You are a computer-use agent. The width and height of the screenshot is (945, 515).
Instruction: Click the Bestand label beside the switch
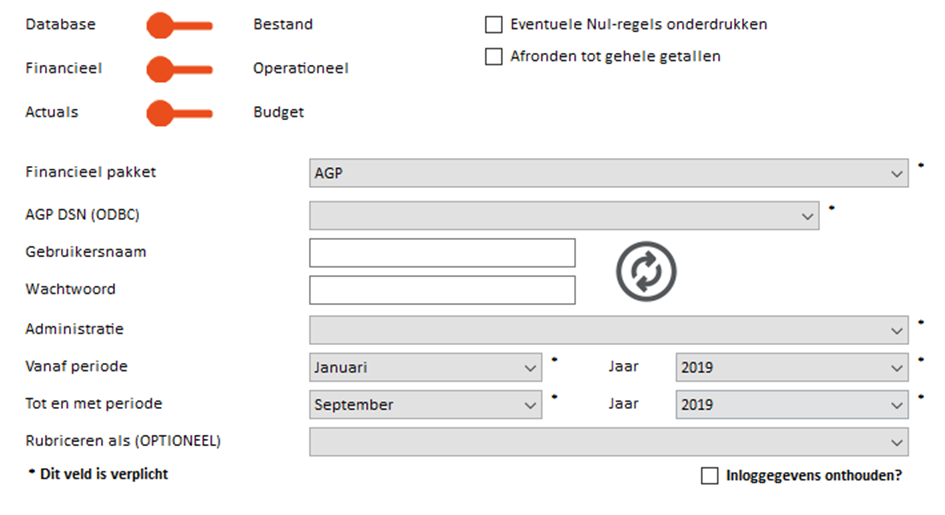tap(283, 25)
